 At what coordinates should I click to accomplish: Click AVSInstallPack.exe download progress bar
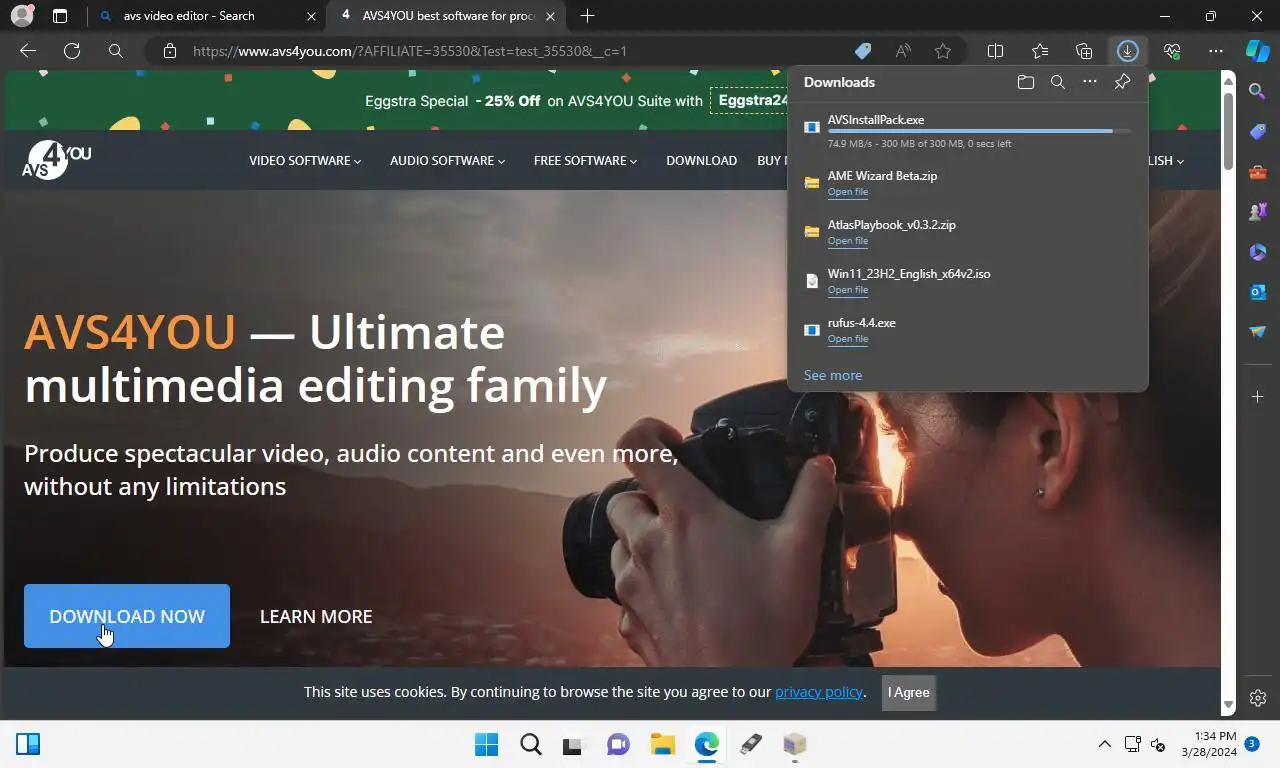(x=979, y=131)
